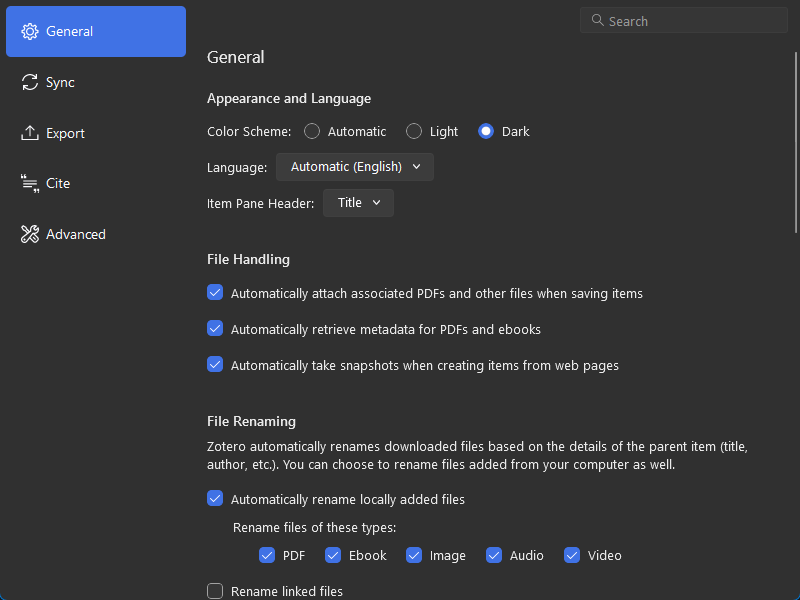Click the 'Rename files of these types:' label

pos(314,528)
